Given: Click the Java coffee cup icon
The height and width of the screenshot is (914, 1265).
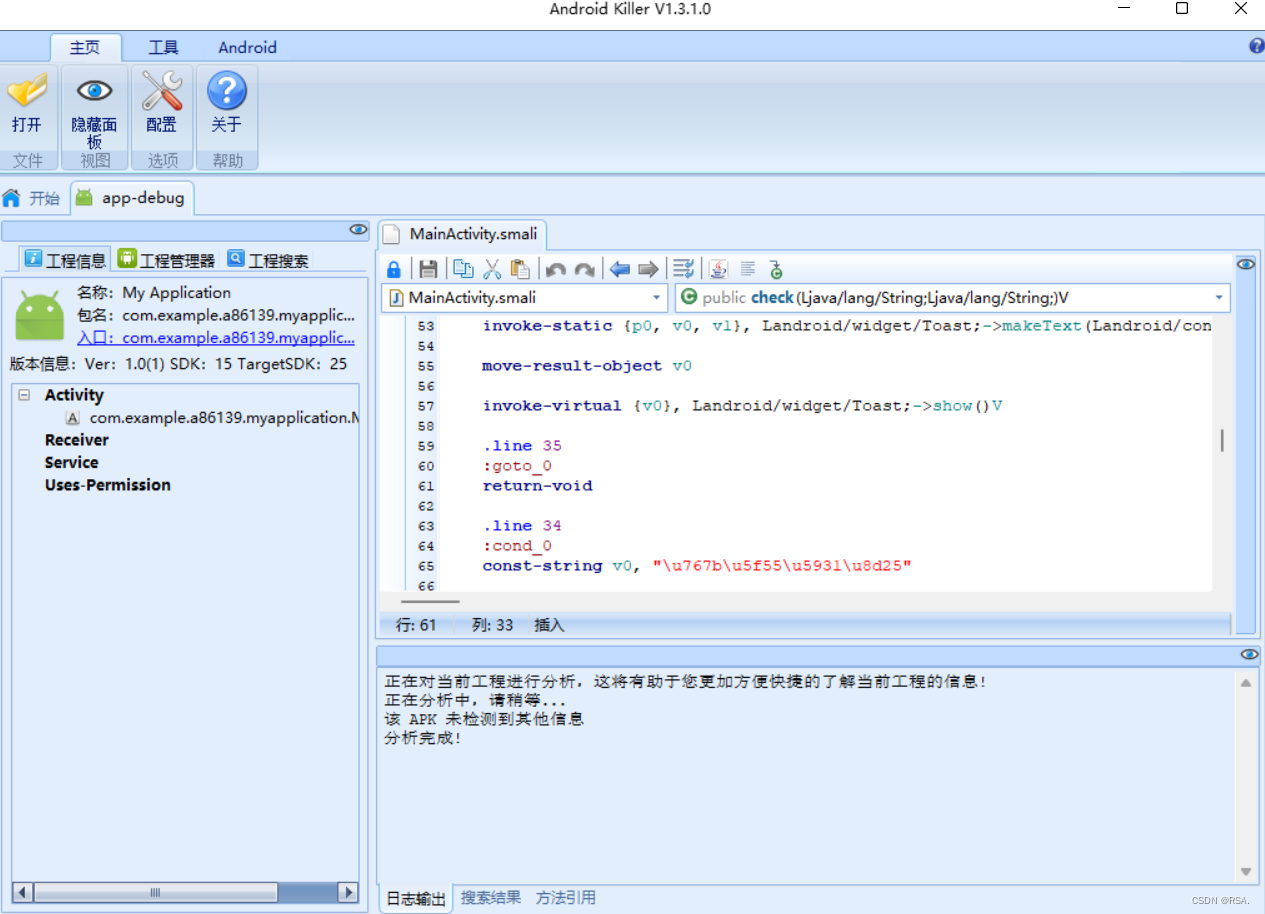Looking at the screenshot, I should pos(719,269).
